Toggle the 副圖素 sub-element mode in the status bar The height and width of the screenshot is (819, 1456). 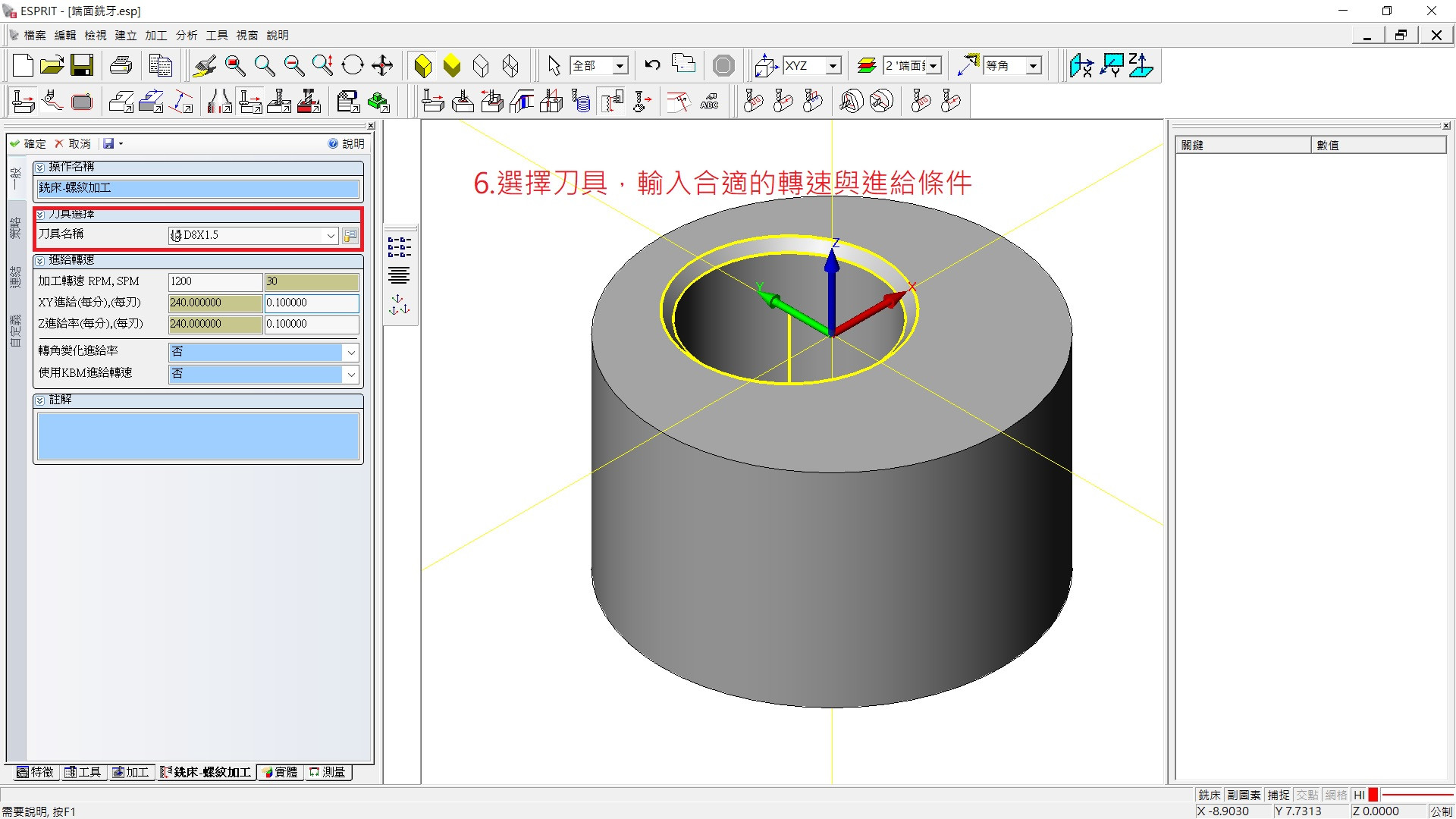click(1244, 795)
